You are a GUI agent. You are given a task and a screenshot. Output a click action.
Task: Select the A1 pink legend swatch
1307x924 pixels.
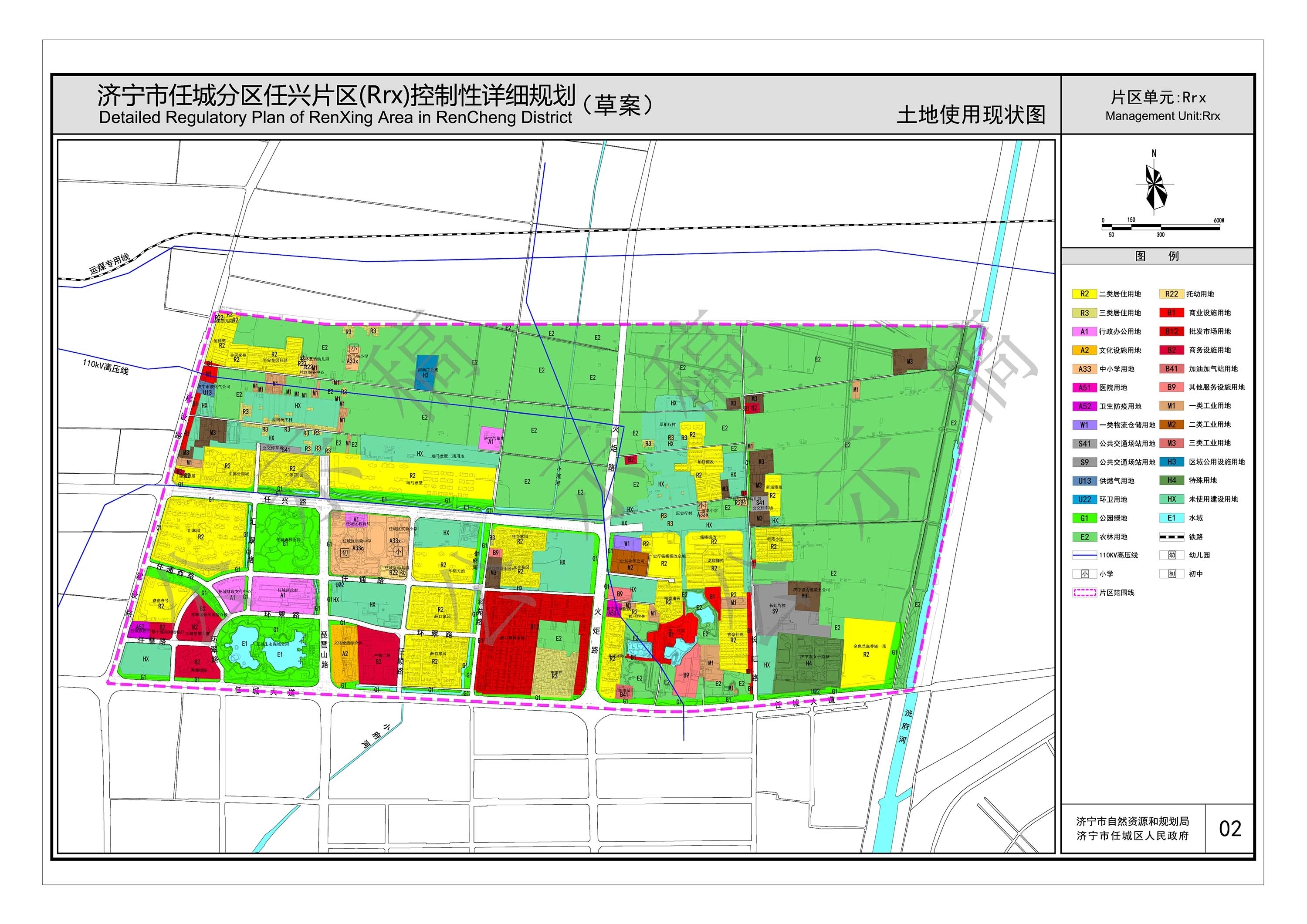pyautogui.click(x=1085, y=332)
